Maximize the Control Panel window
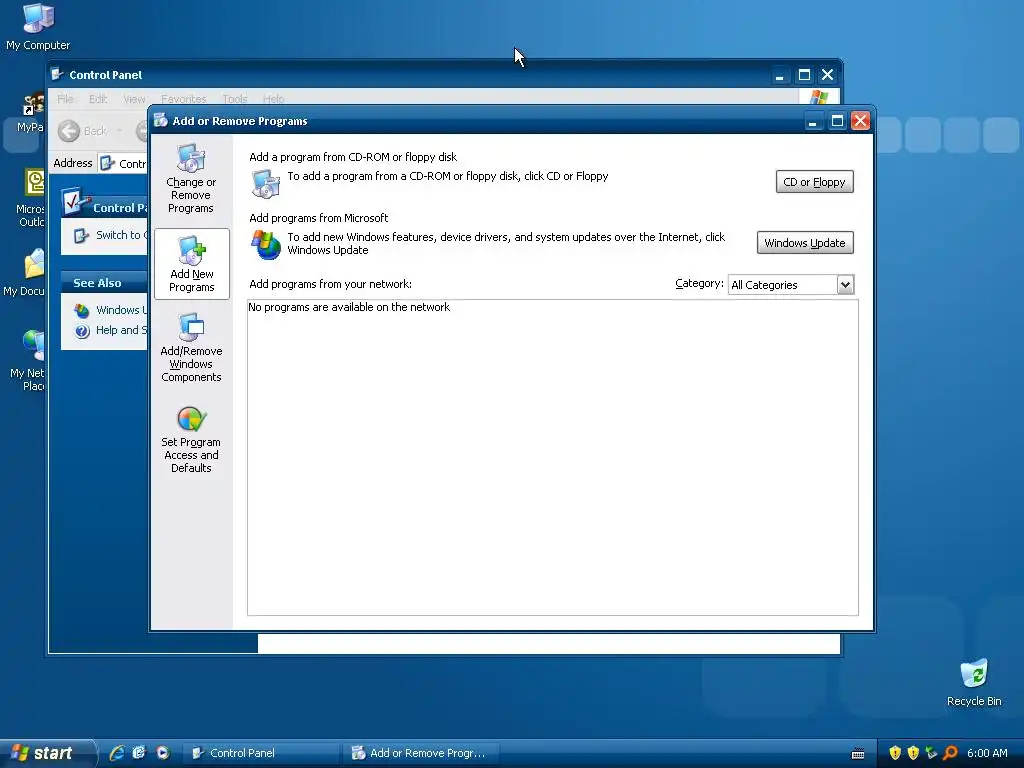This screenshot has width=1024, height=768. (804, 74)
